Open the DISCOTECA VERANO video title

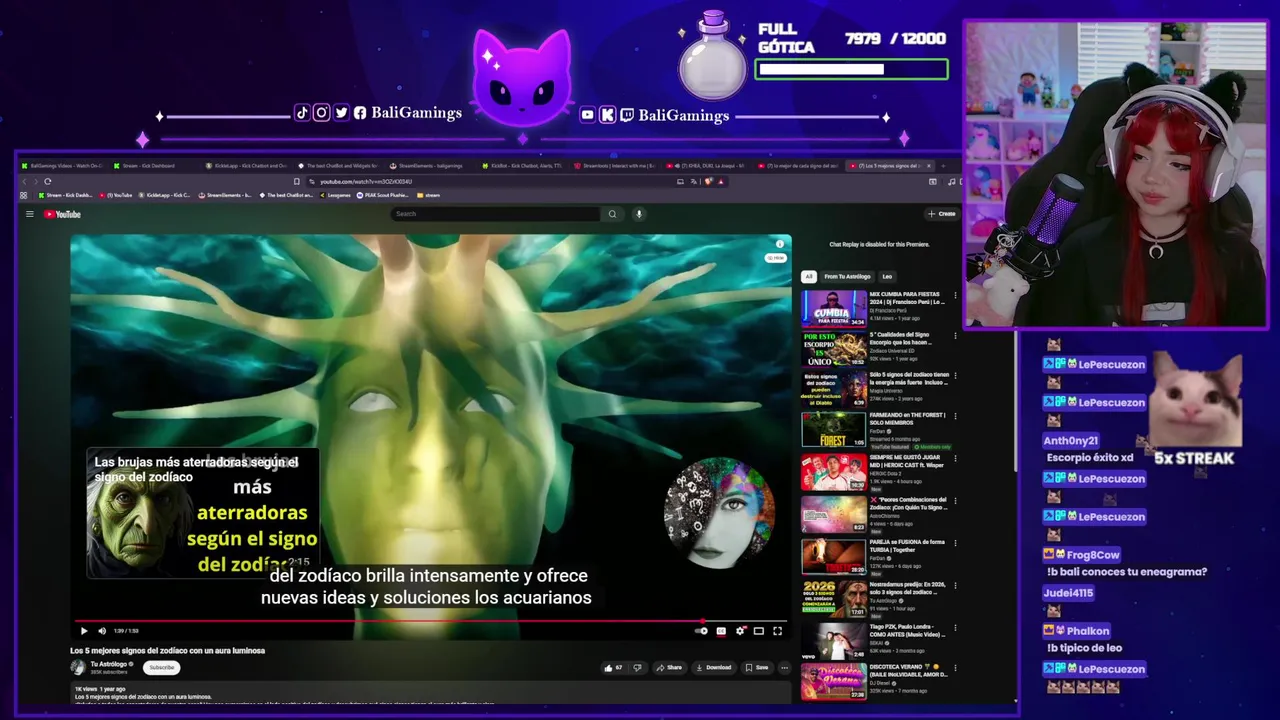908,670
